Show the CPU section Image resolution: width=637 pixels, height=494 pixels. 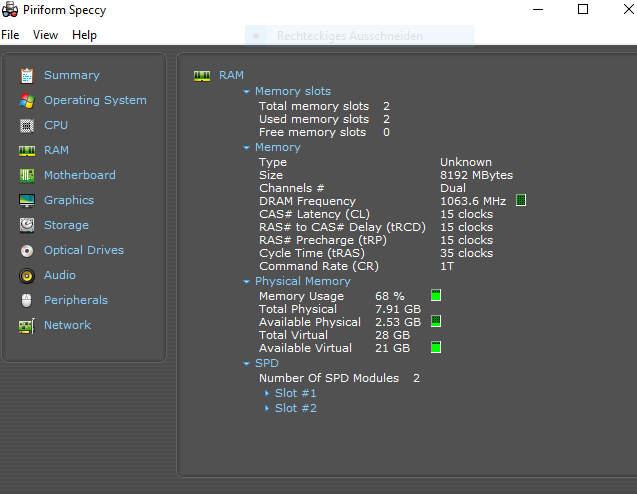tap(56, 125)
